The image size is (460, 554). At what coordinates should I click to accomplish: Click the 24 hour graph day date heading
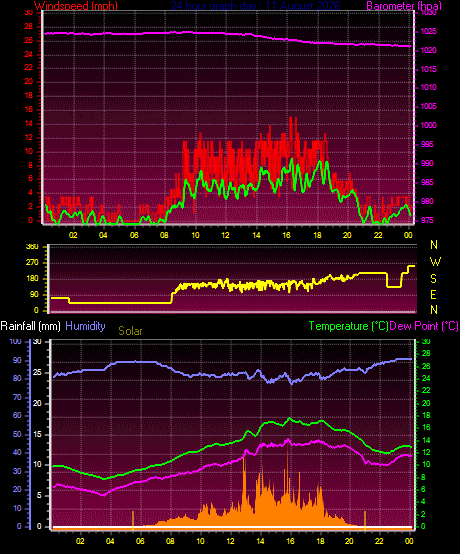(x=255, y=6)
